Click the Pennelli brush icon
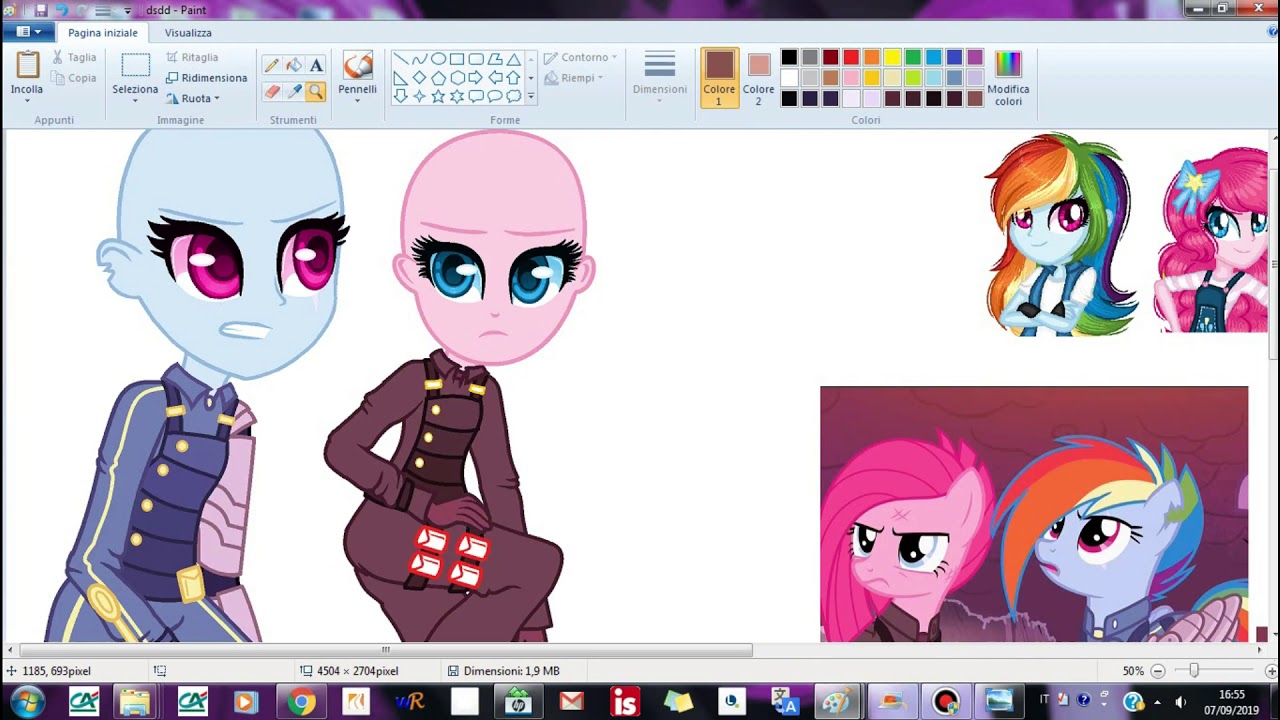Screen dimensions: 1280x720 click(357, 66)
